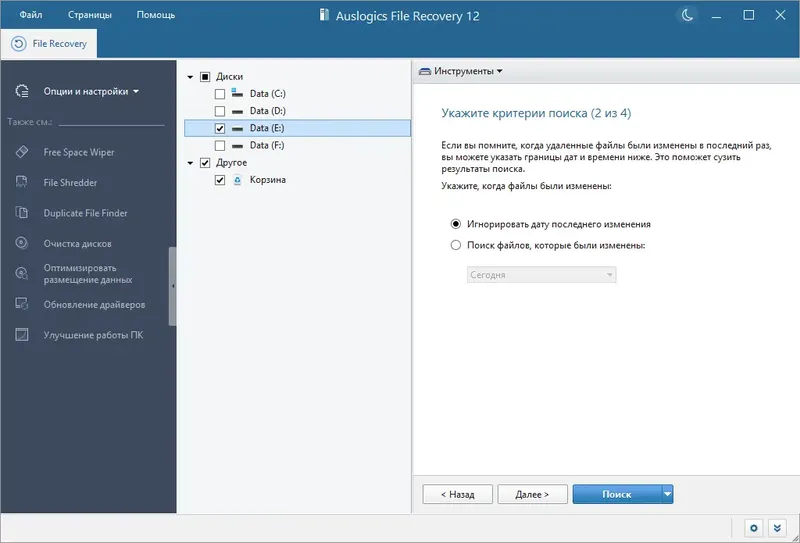Click the app logo icon in title bar
The height and width of the screenshot is (543, 800).
[x=324, y=15]
